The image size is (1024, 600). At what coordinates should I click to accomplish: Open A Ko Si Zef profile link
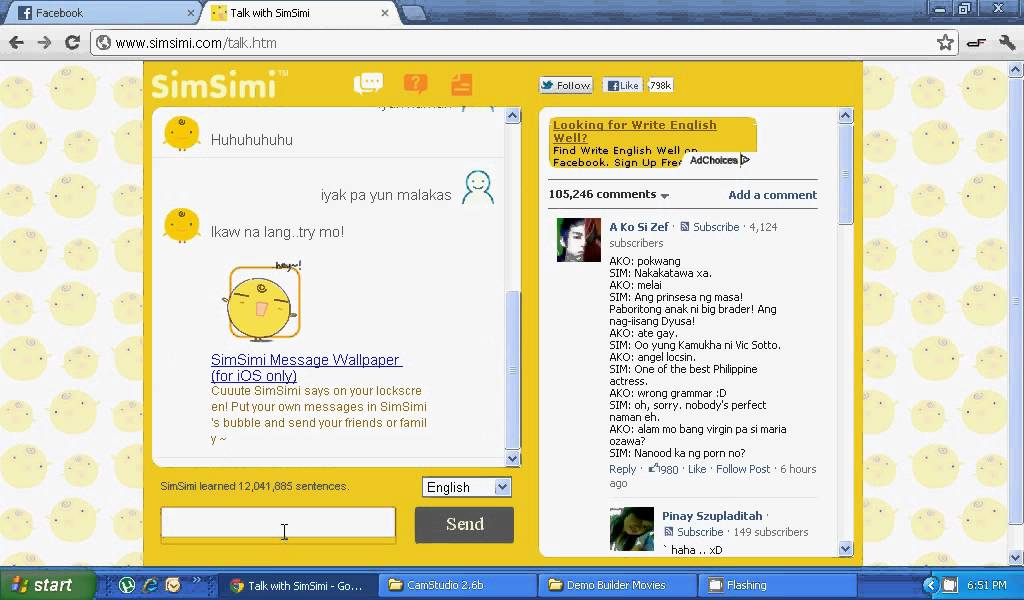[639, 227]
